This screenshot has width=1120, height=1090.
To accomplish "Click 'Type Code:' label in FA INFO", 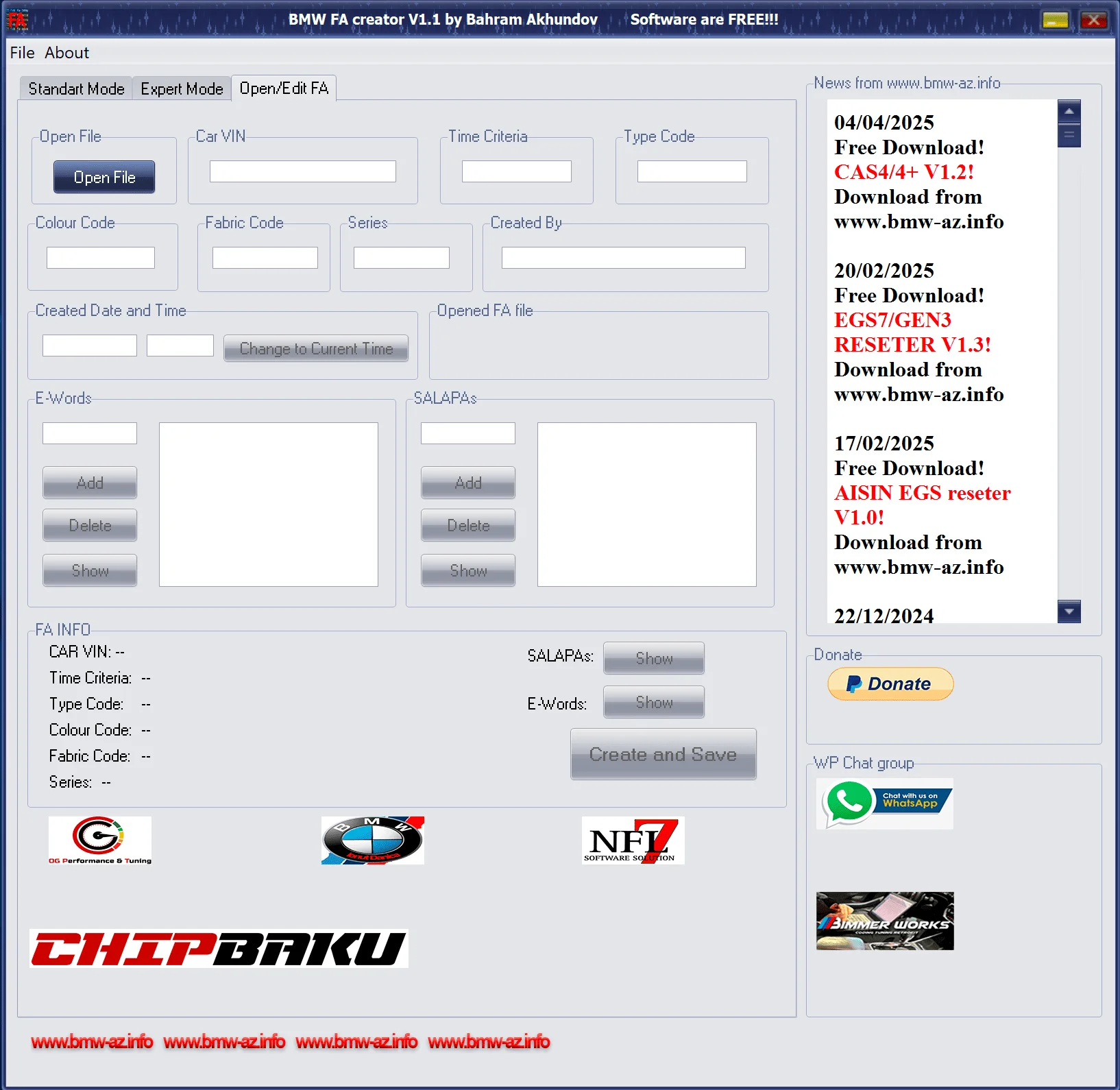I will click(x=86, y=704).
